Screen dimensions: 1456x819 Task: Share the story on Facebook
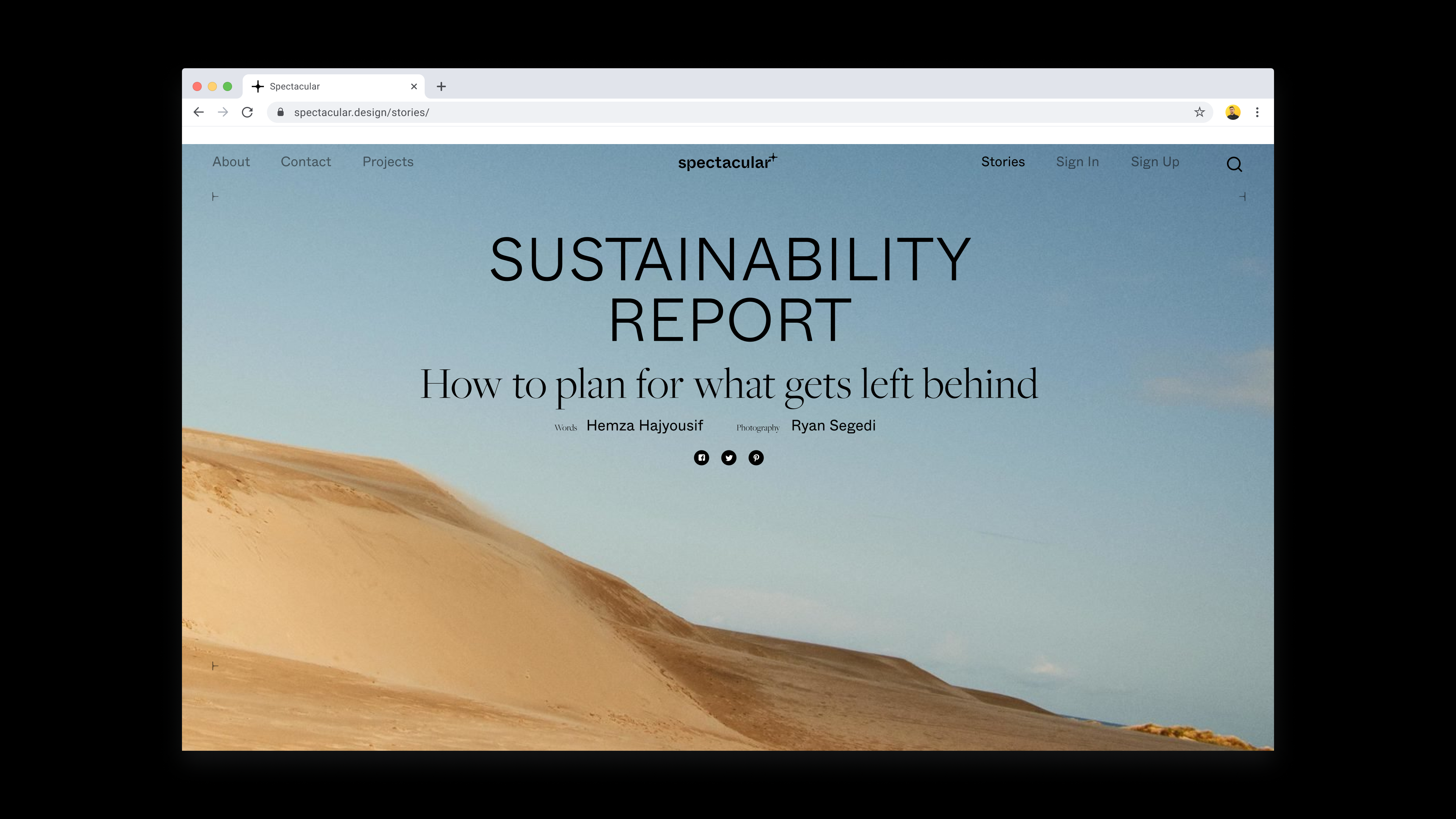point(701,457)
